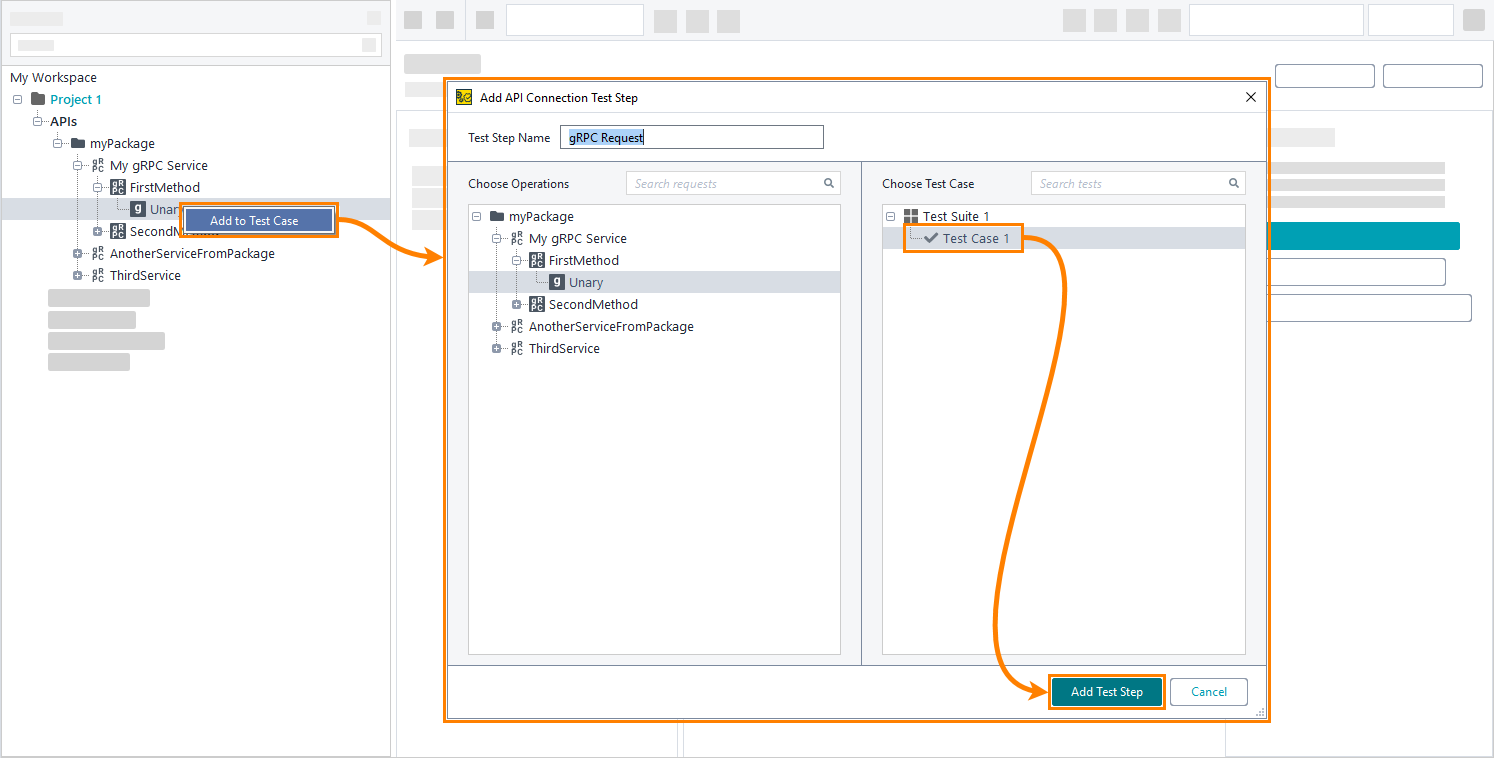1494x758 pixels.
Task: Click the My gRPC Service icon in the dialog
Action: coord(517,238)
